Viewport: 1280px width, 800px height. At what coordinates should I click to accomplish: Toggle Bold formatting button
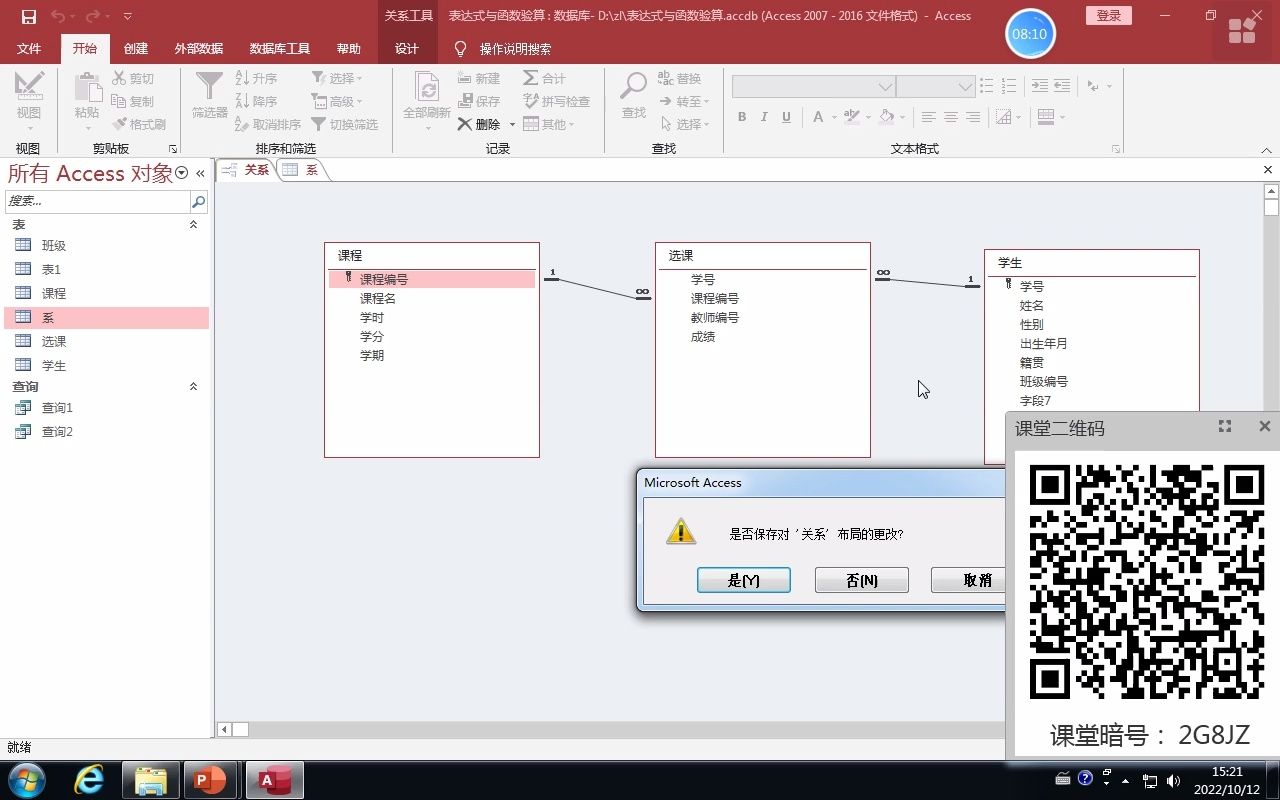742,117
